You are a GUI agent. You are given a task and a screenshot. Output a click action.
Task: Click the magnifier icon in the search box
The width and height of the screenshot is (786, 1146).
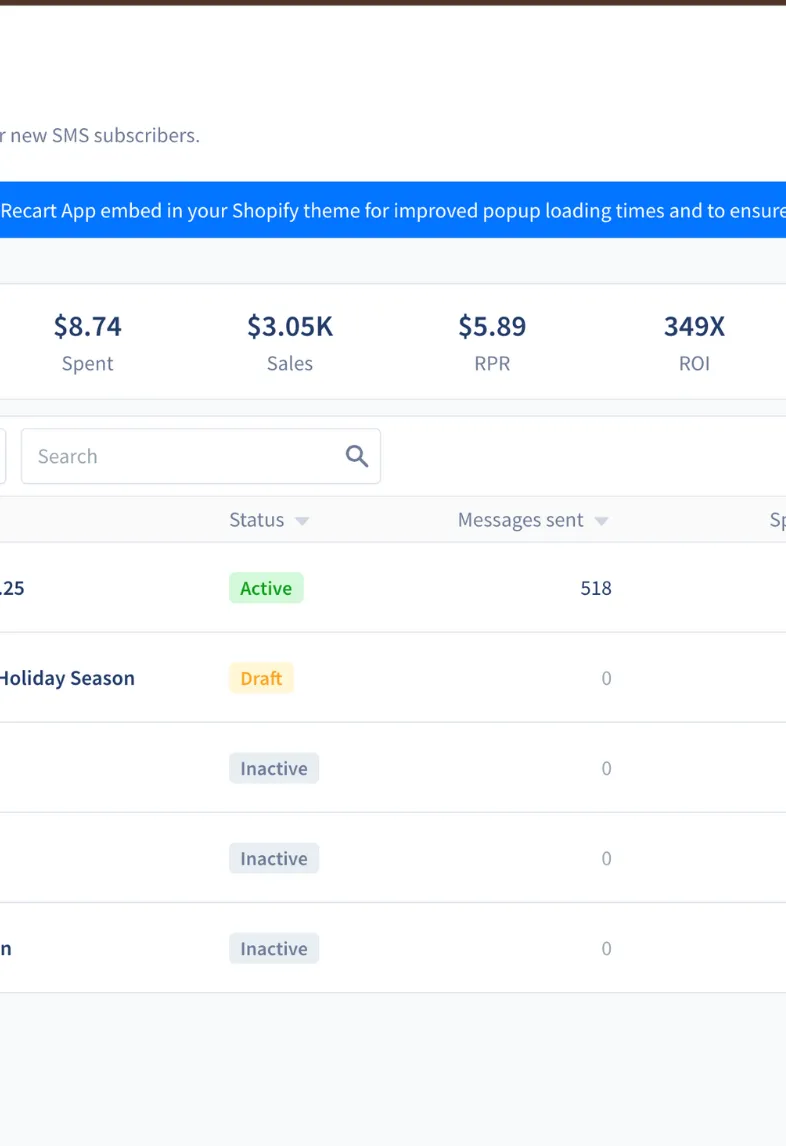357,456
